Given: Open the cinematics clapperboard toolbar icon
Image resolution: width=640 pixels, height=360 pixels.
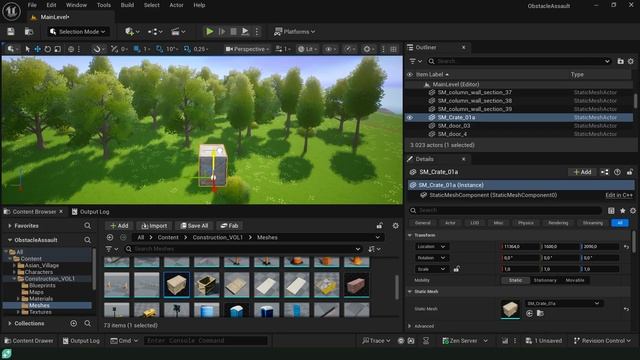Looking at the screenshot, I should [x=178, y=31].
